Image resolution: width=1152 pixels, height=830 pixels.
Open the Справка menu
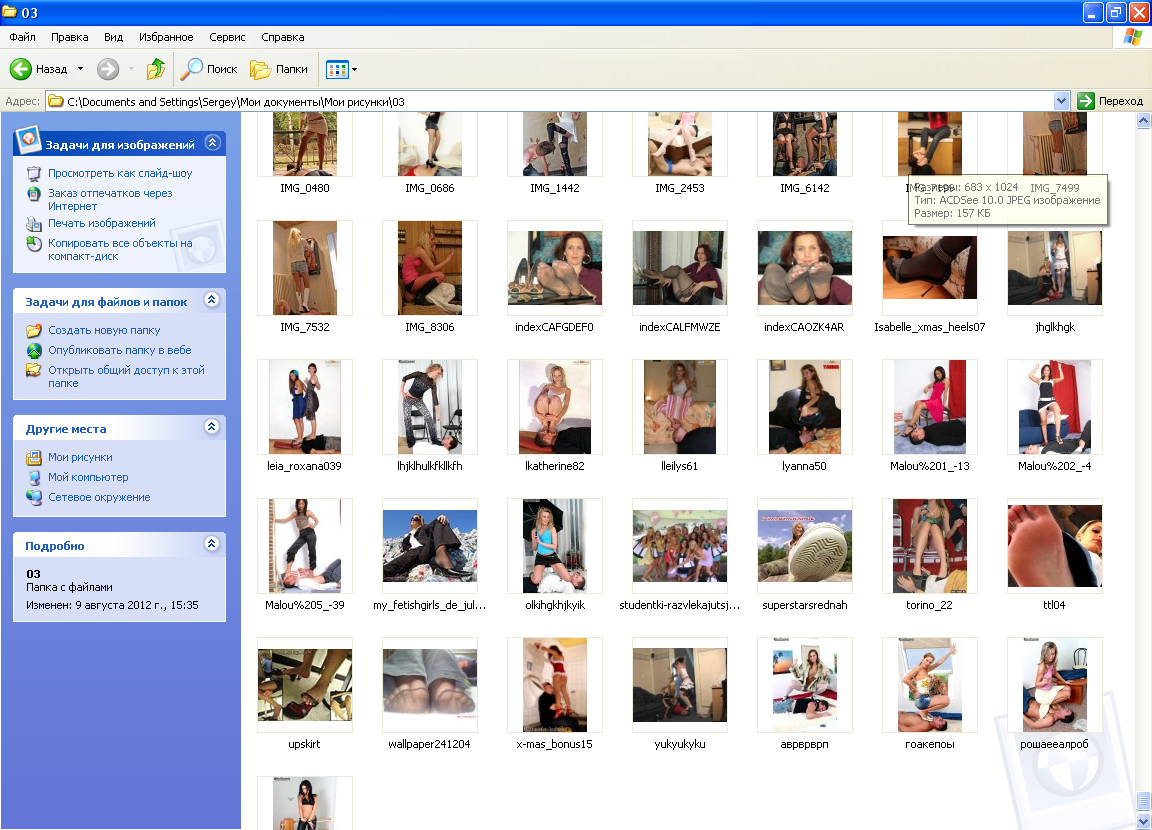[283, 37]
